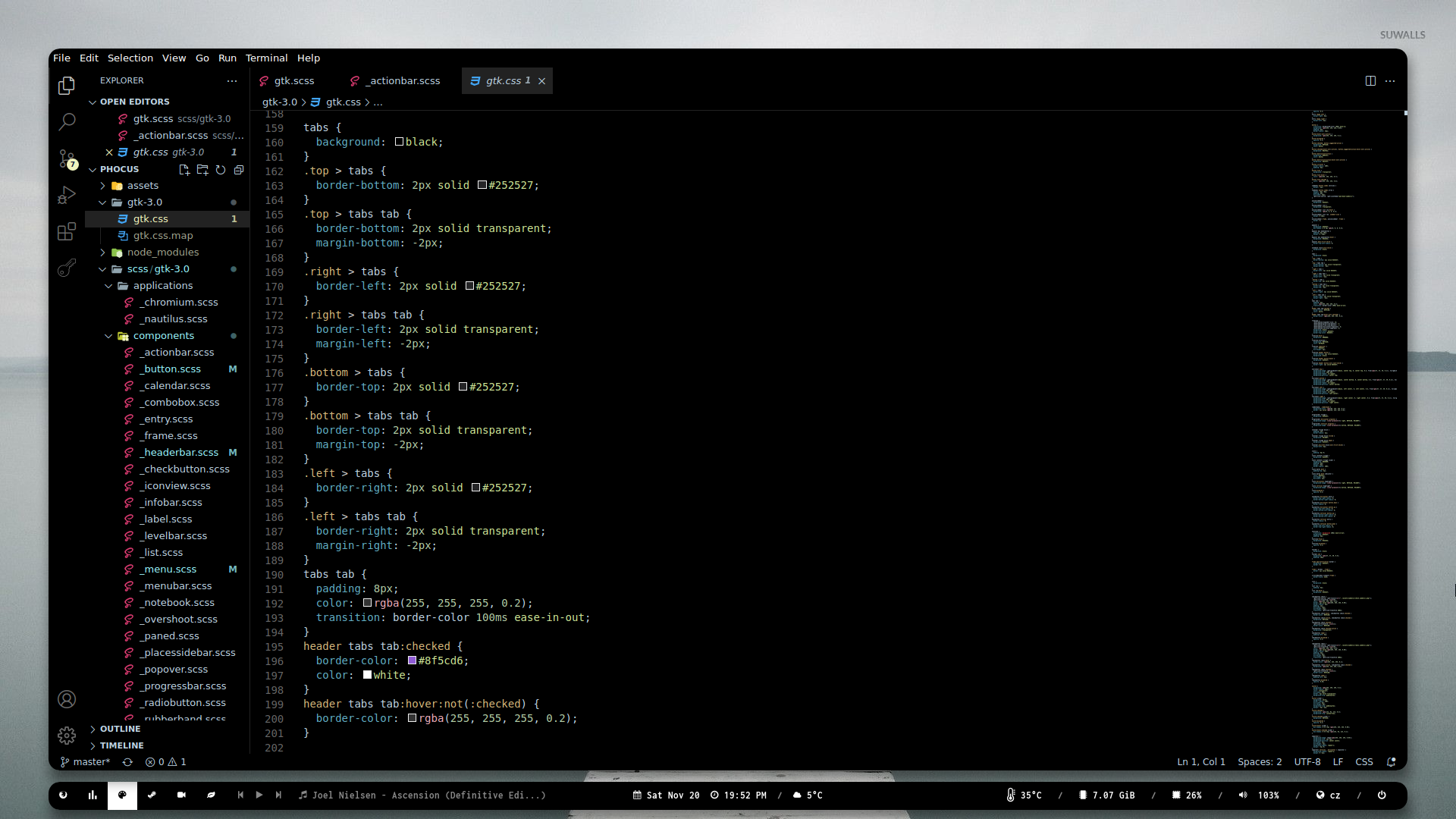Click the New File icon in PHOCUS header
Screen dimensions: 1456x819
184,170
